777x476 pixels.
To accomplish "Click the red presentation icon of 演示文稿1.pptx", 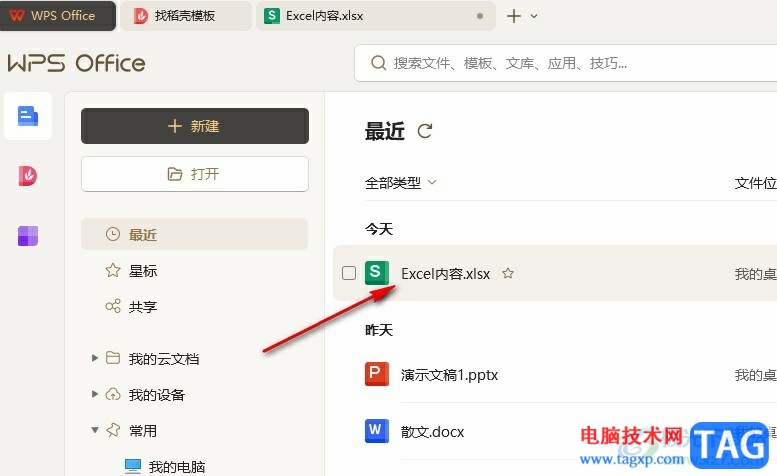I will point(377,374).
